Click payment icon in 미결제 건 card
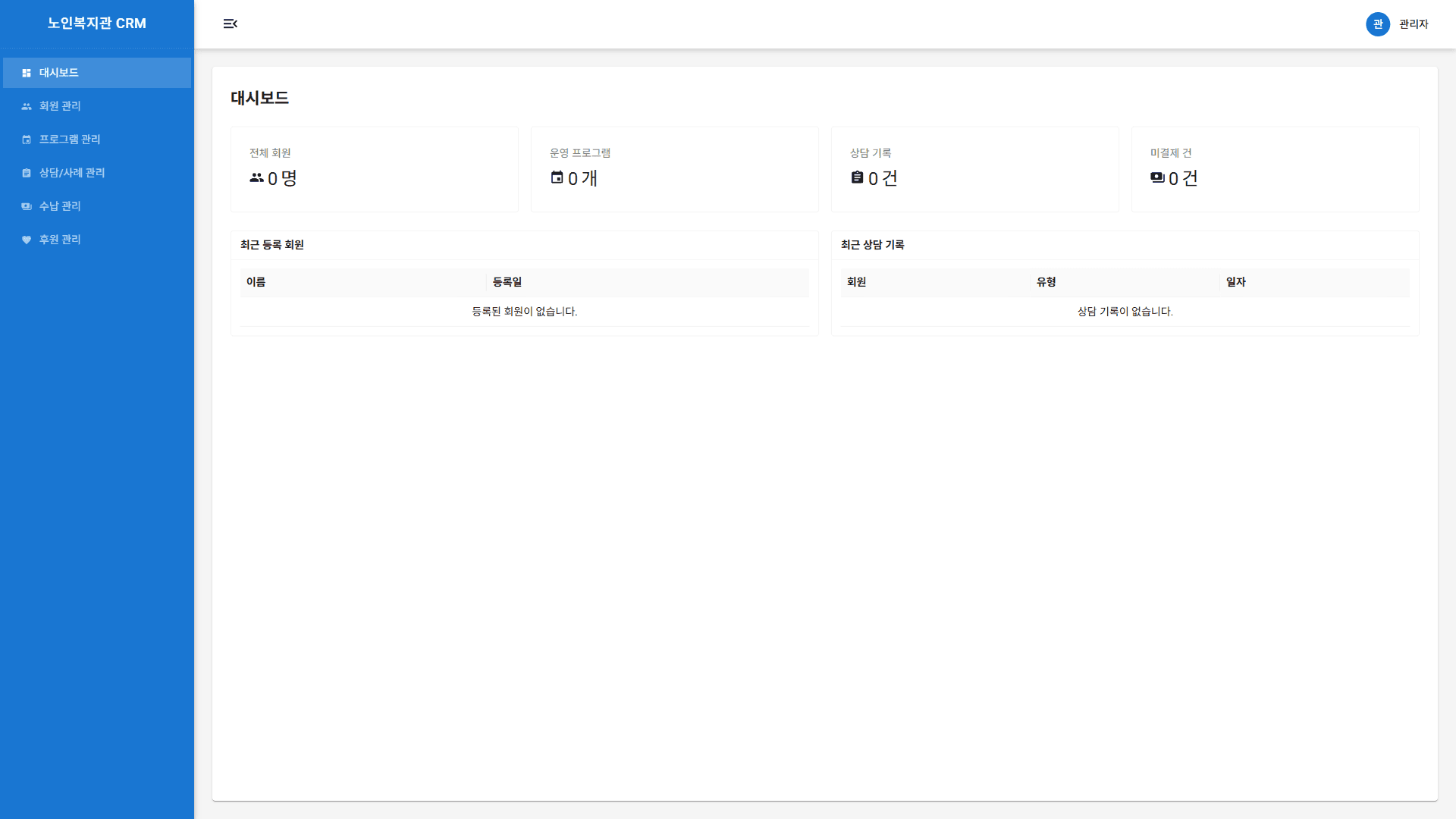This screenshot has height=819, width=1456. (1157, 177)
